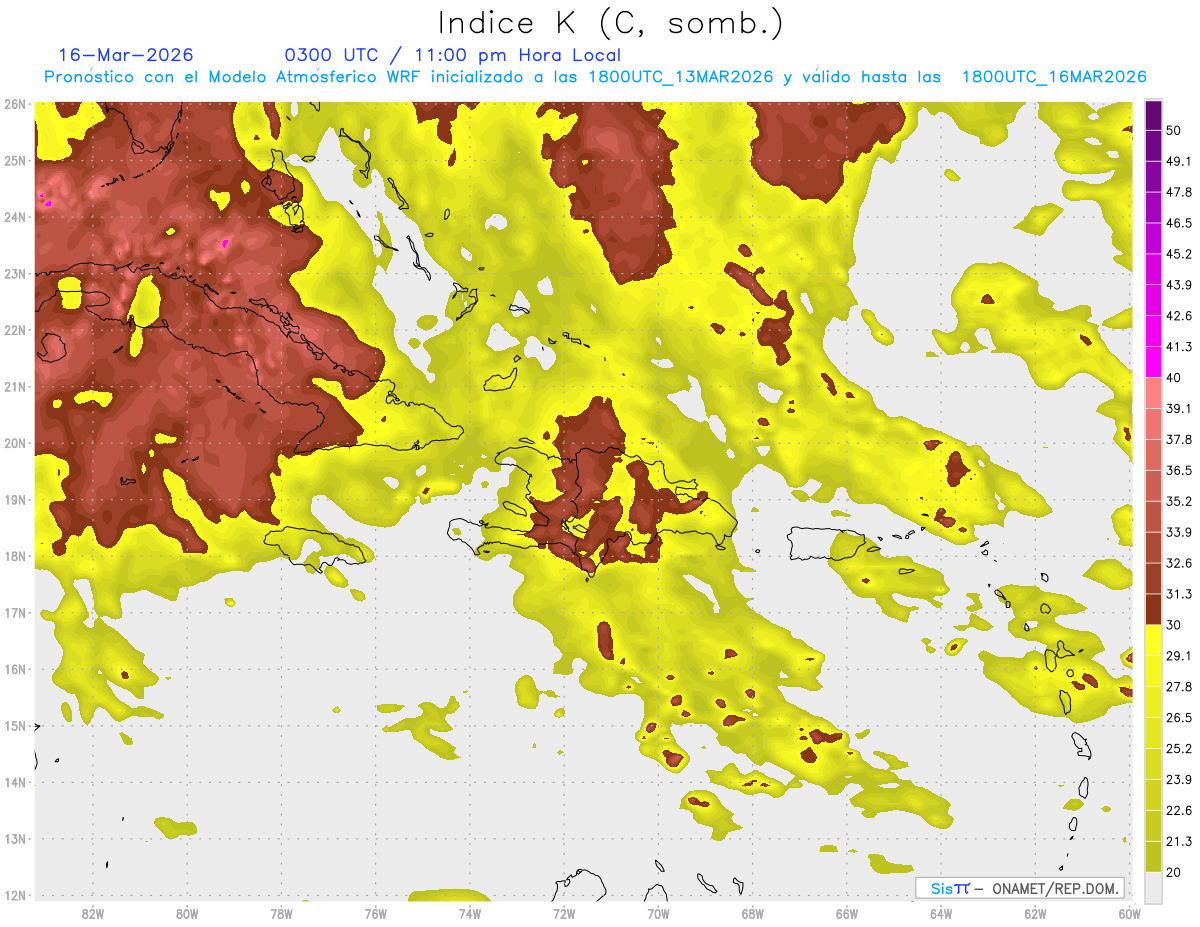Click the color scale label "30"
1200x927 pixels.
(x=1174, y=625)
